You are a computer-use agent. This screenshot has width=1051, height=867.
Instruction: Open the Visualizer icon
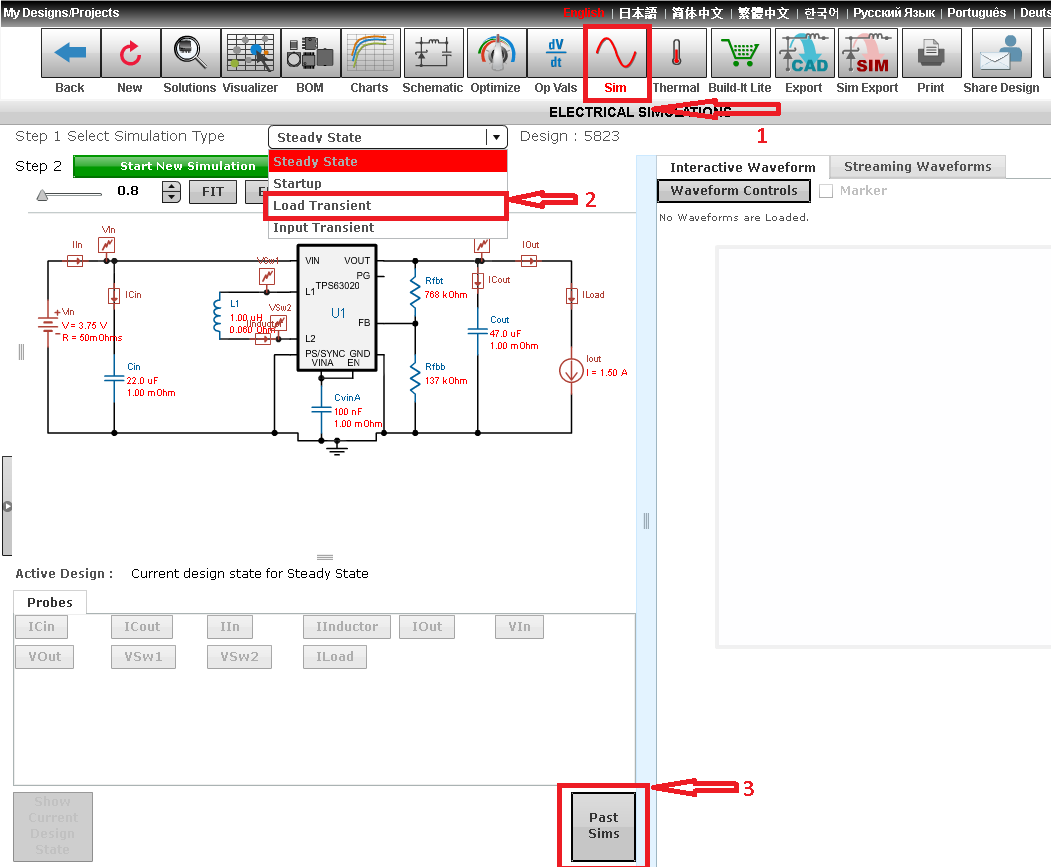(250, 53)
